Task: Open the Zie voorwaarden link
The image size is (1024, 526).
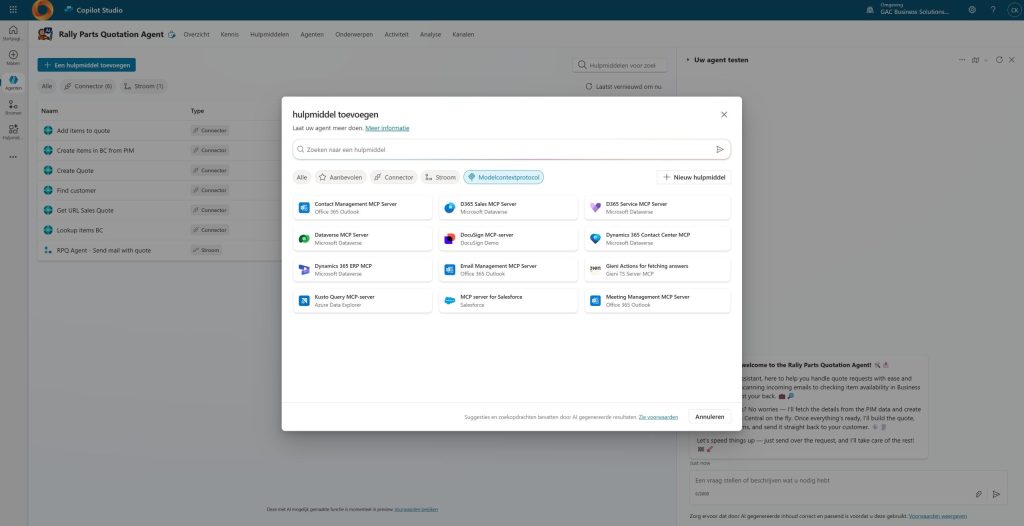Action: [x=658, y=417]
